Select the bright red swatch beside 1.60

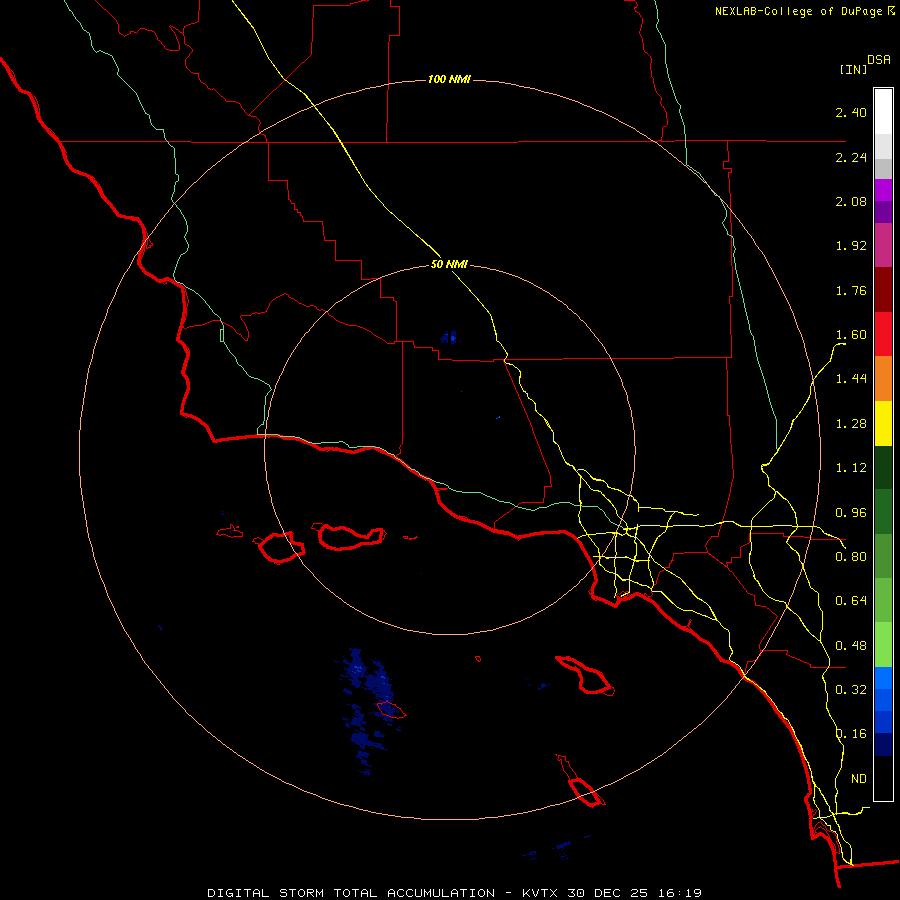point(883,334)
